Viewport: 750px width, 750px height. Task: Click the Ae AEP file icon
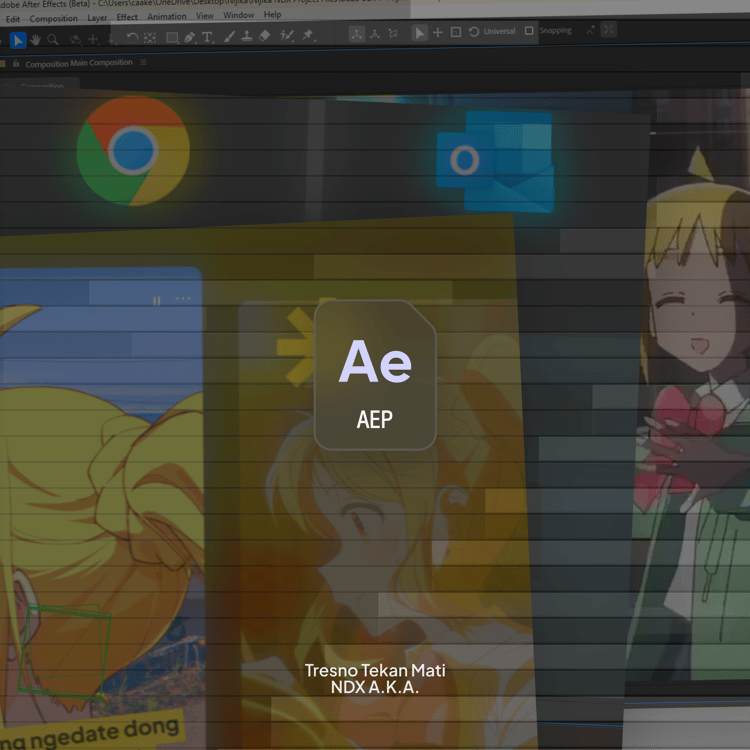(x=375, y=375)
